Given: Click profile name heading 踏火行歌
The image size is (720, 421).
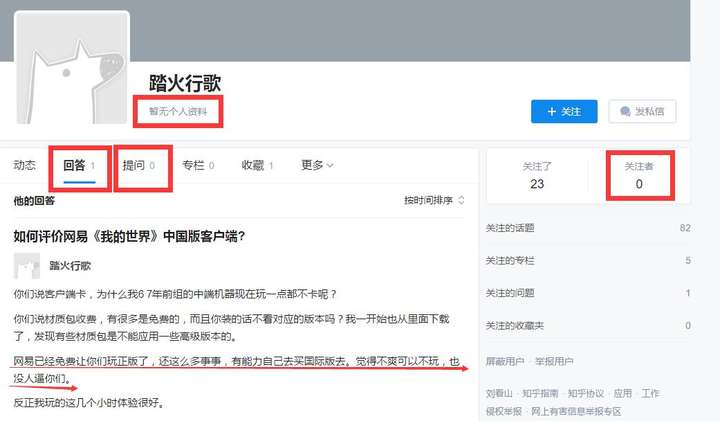Looking at the screenshot, I should point(185,83).
